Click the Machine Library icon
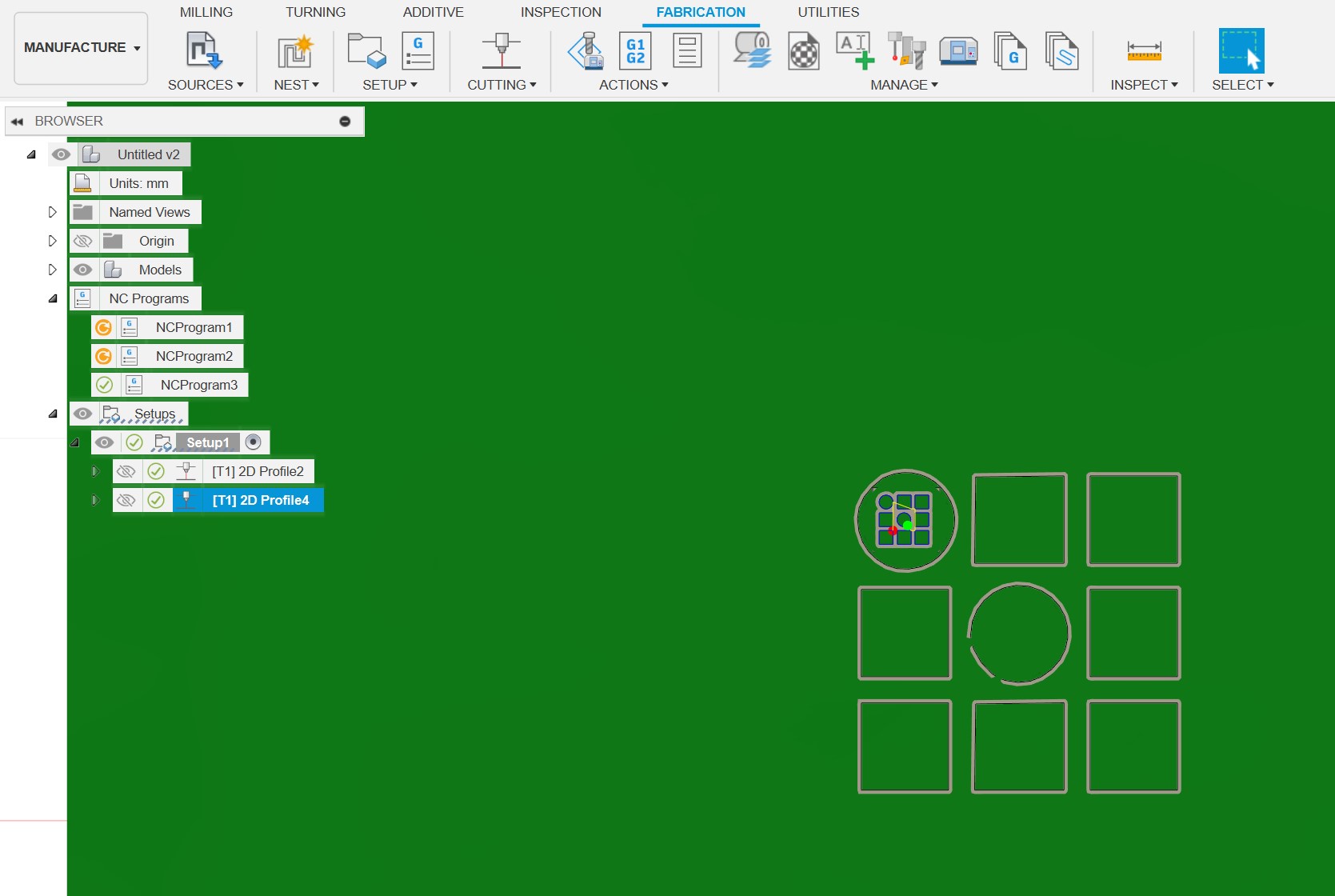 (x=958, y=51)
